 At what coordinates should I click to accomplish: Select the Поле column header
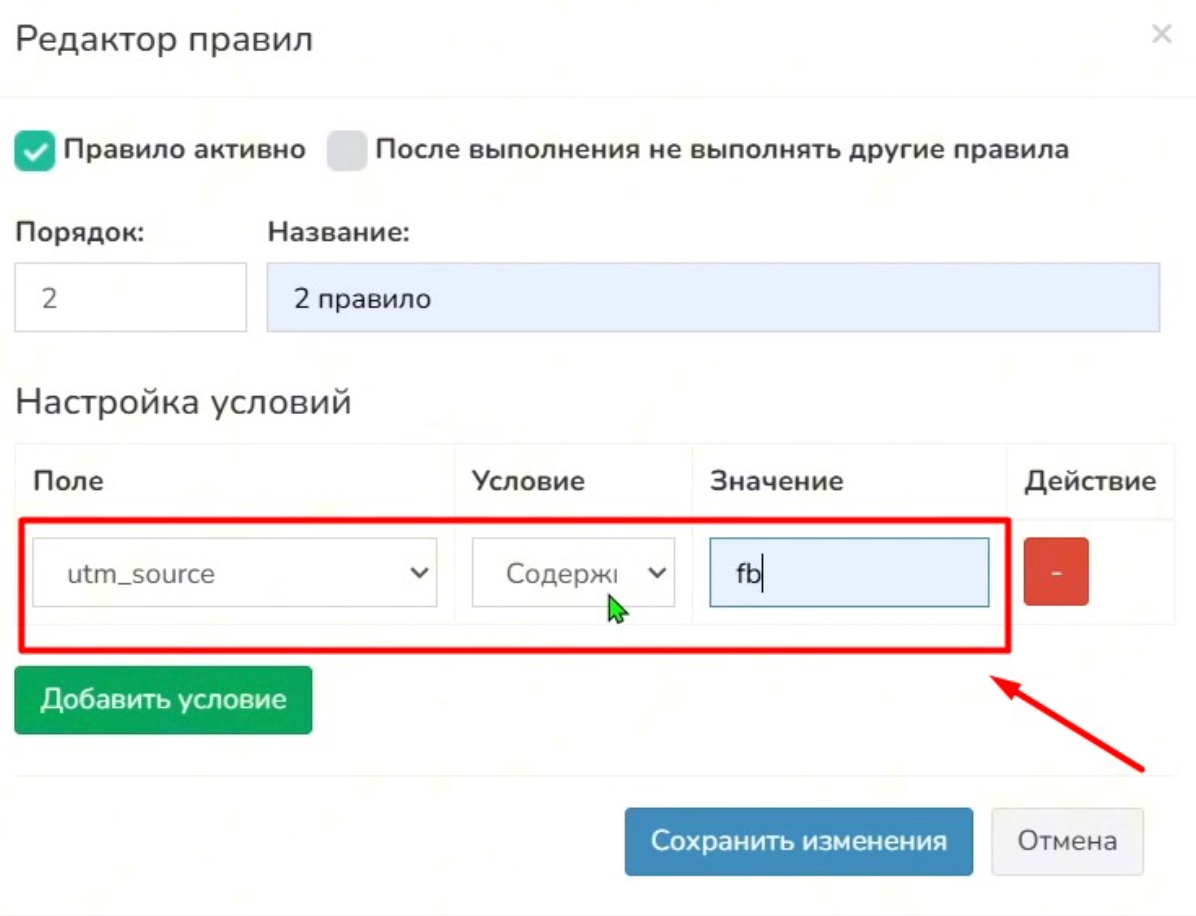pyautogui.click(x=68, y=481)
